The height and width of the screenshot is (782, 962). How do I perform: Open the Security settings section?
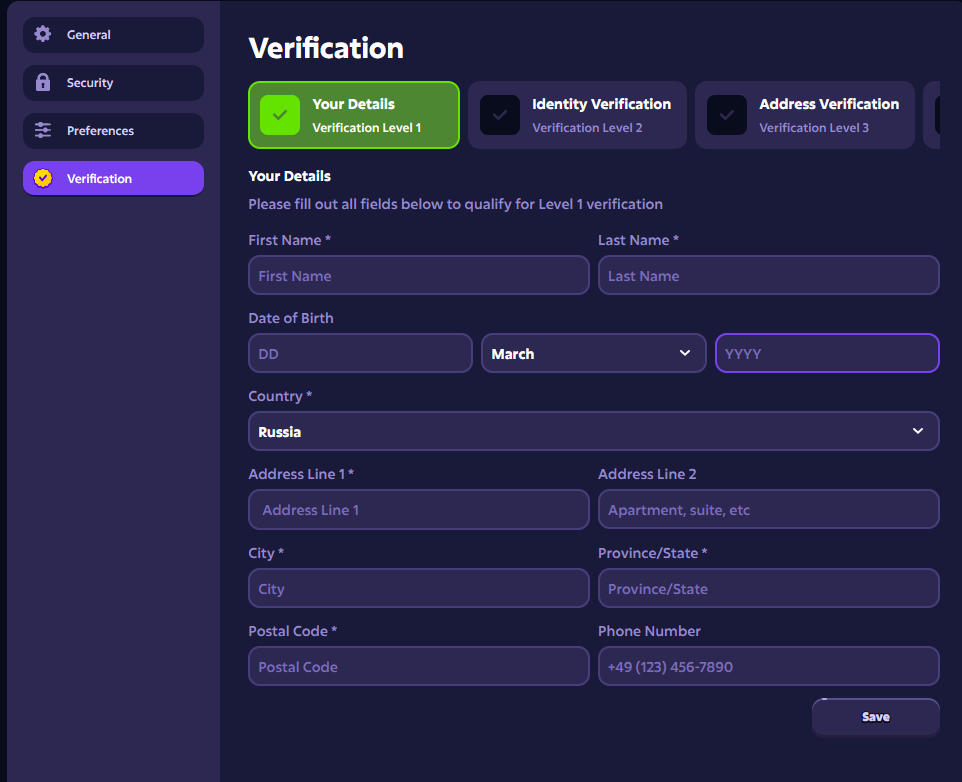pos(114,83)
